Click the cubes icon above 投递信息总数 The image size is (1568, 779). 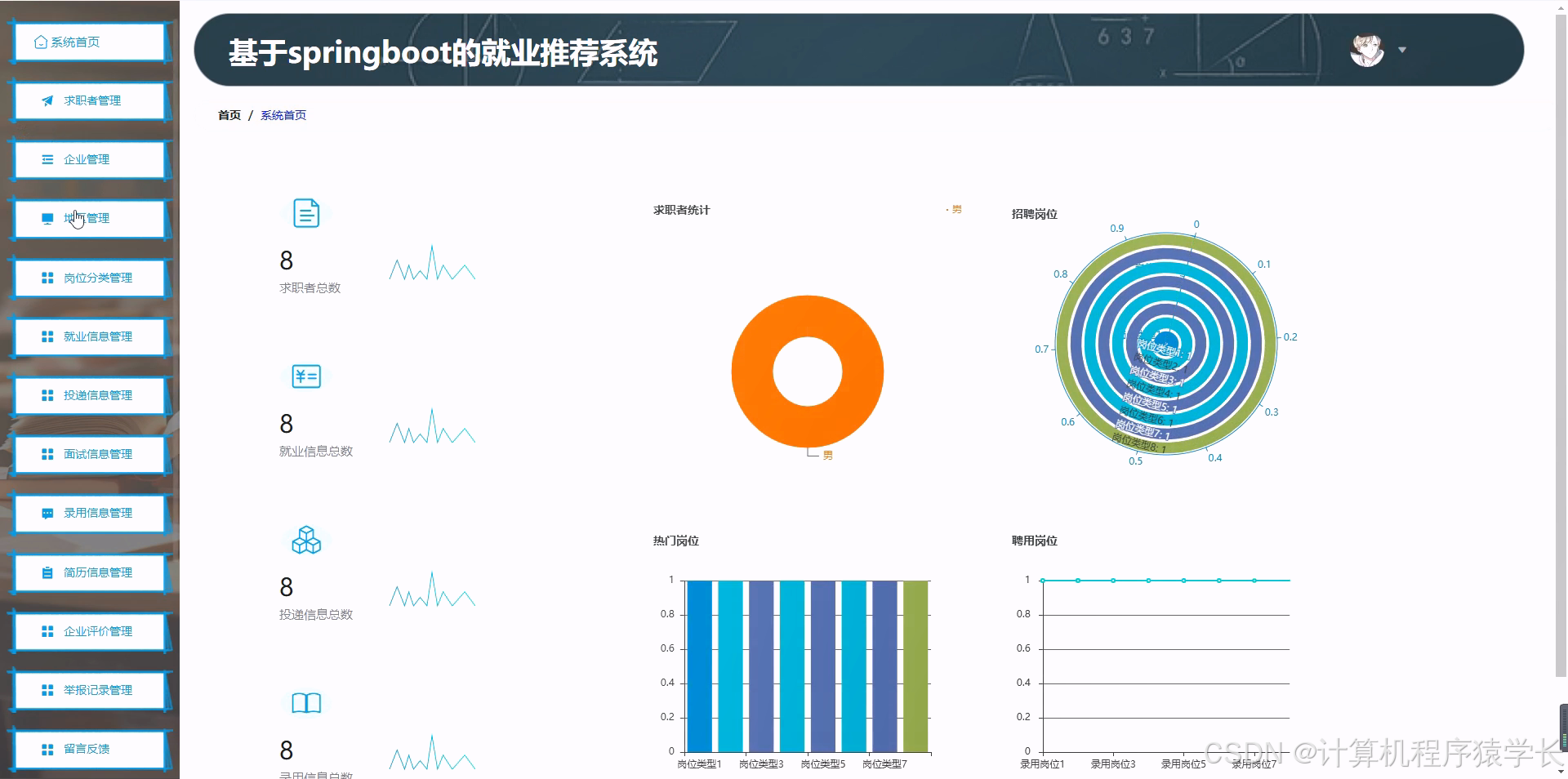pos(306,540)
